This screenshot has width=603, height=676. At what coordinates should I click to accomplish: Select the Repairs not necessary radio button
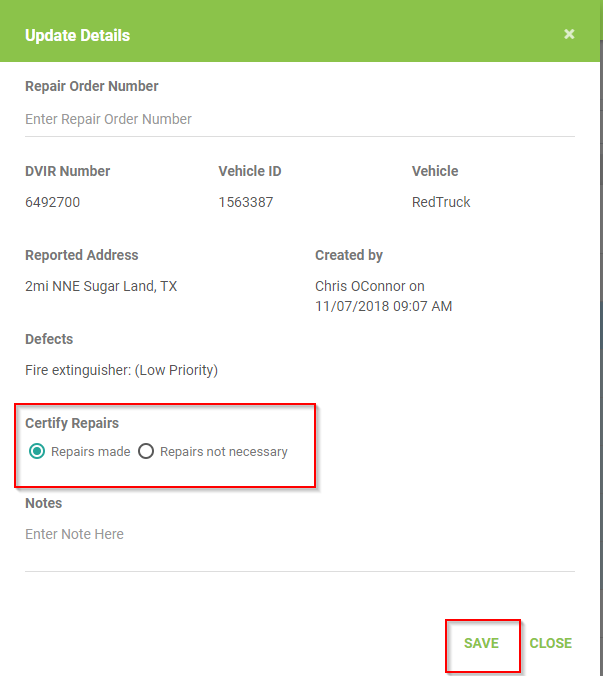click(146, 452)
